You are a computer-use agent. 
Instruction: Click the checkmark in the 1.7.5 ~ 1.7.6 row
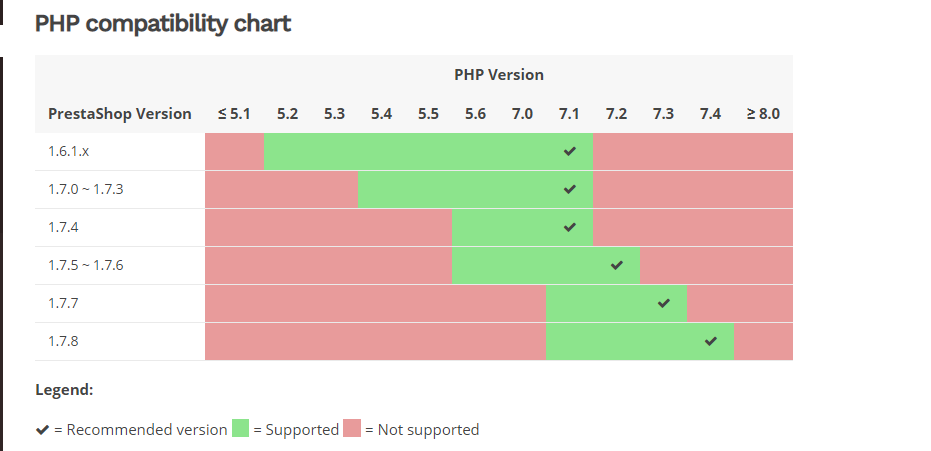point(617,265)
